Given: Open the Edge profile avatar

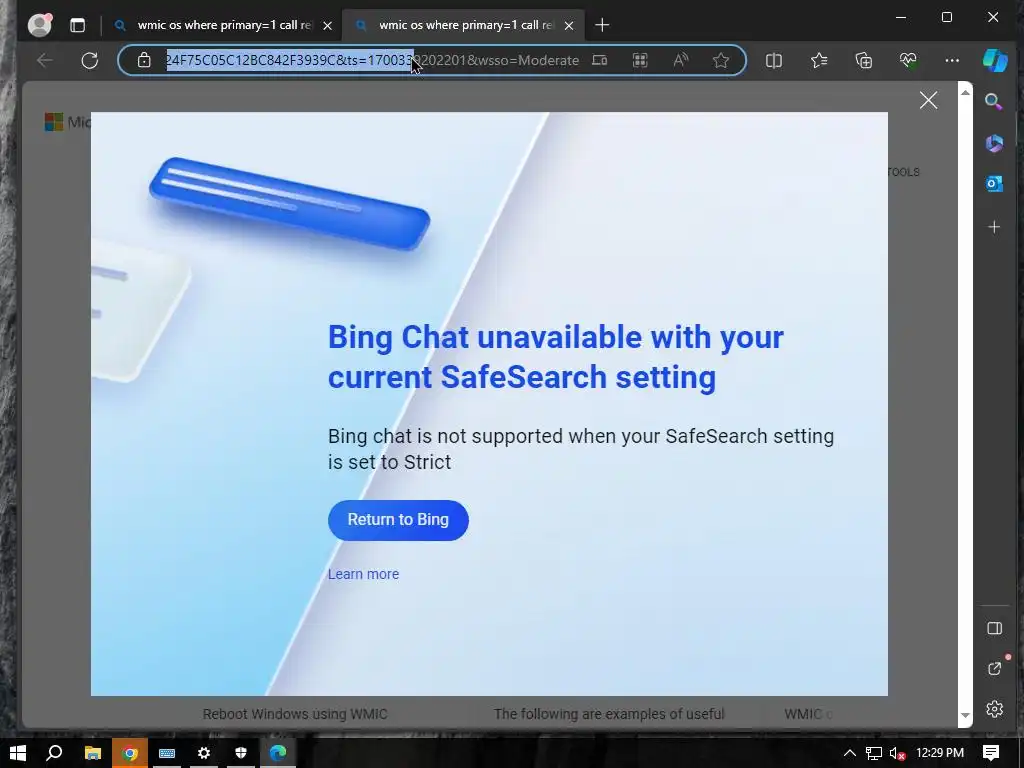Looking at the screenshot, I should [x=40, y=25].
